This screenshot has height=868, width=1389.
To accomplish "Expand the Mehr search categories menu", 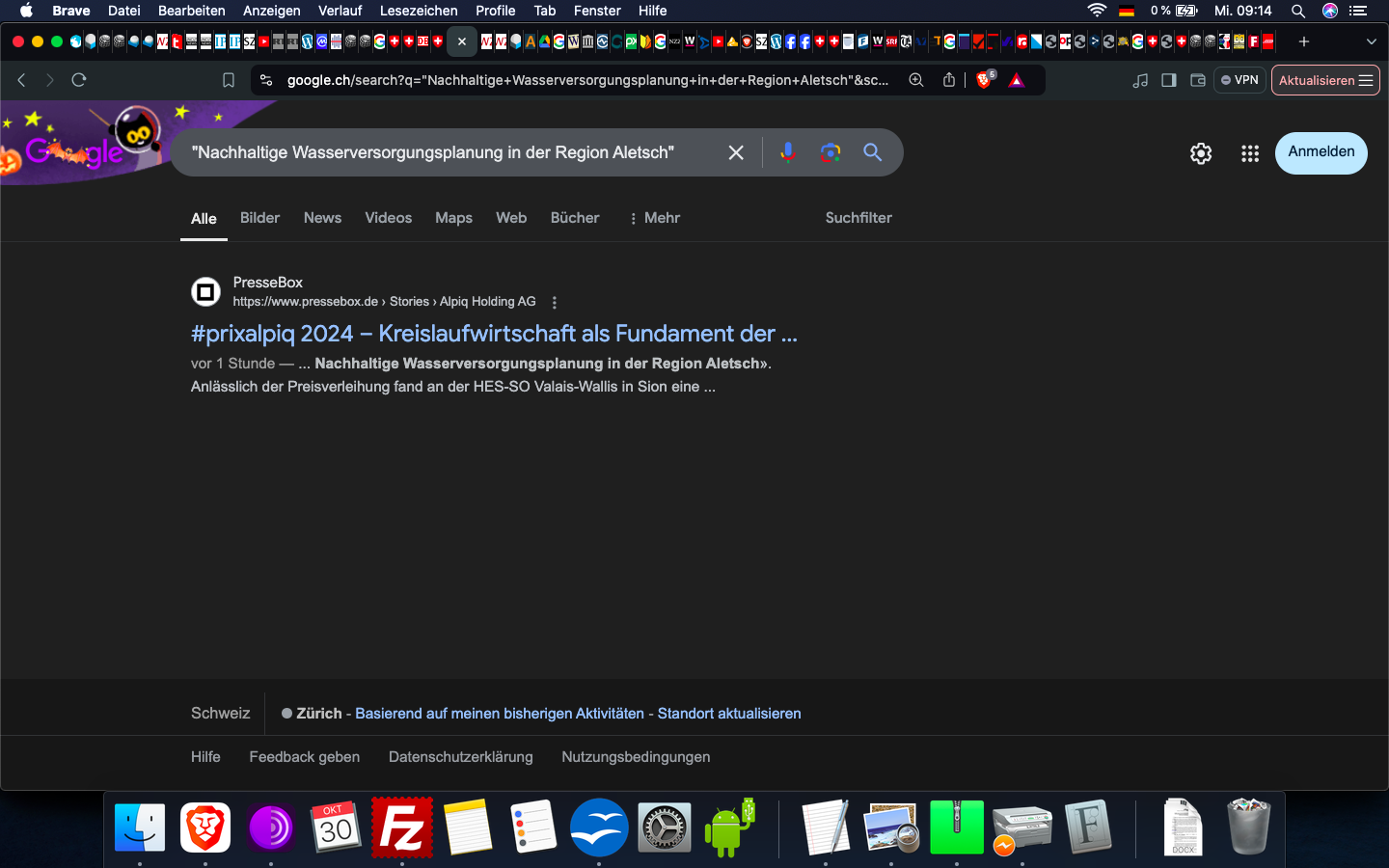I will (654, 218).
